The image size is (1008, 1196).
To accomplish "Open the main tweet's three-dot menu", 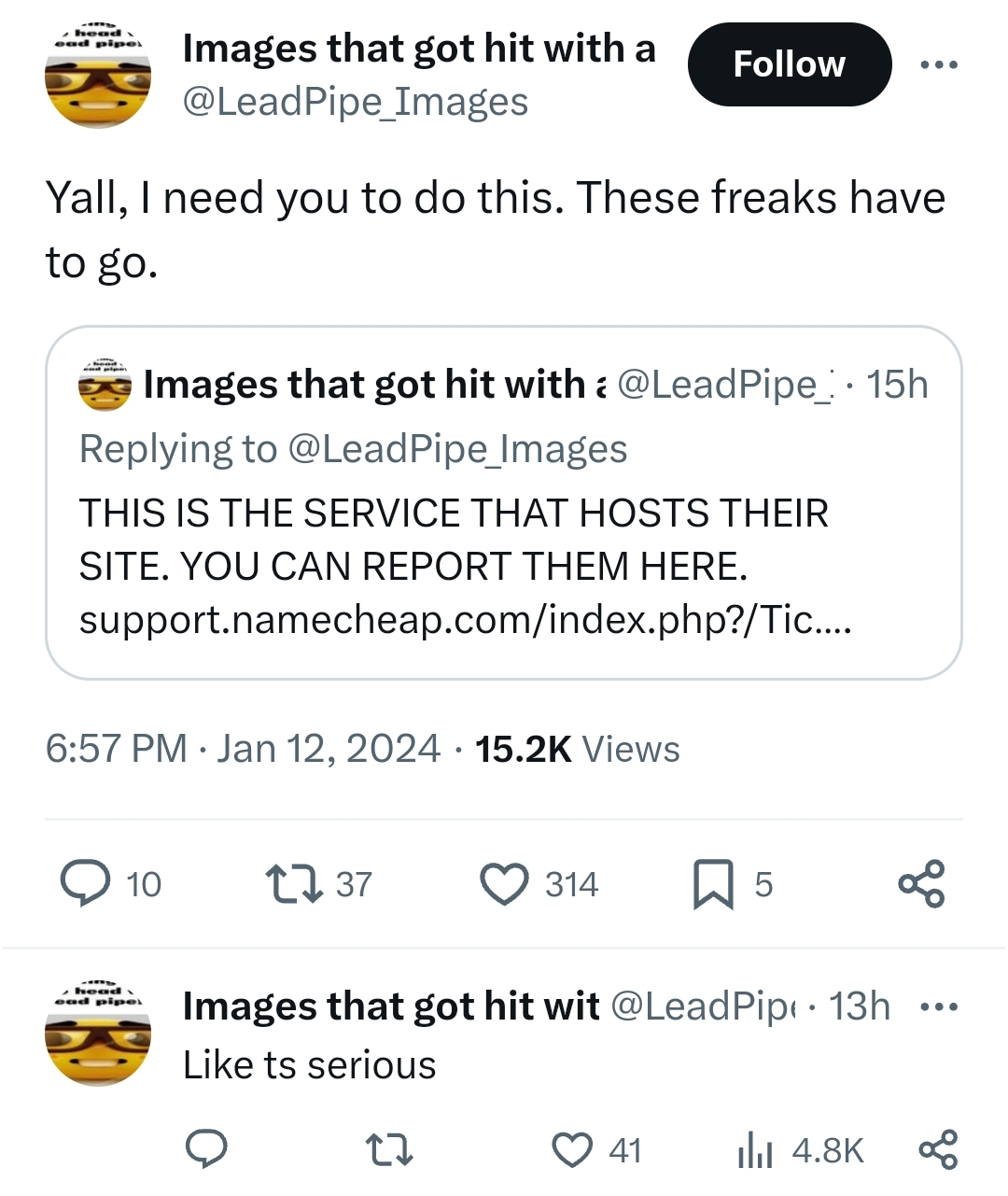I will [x=938, y=65].
